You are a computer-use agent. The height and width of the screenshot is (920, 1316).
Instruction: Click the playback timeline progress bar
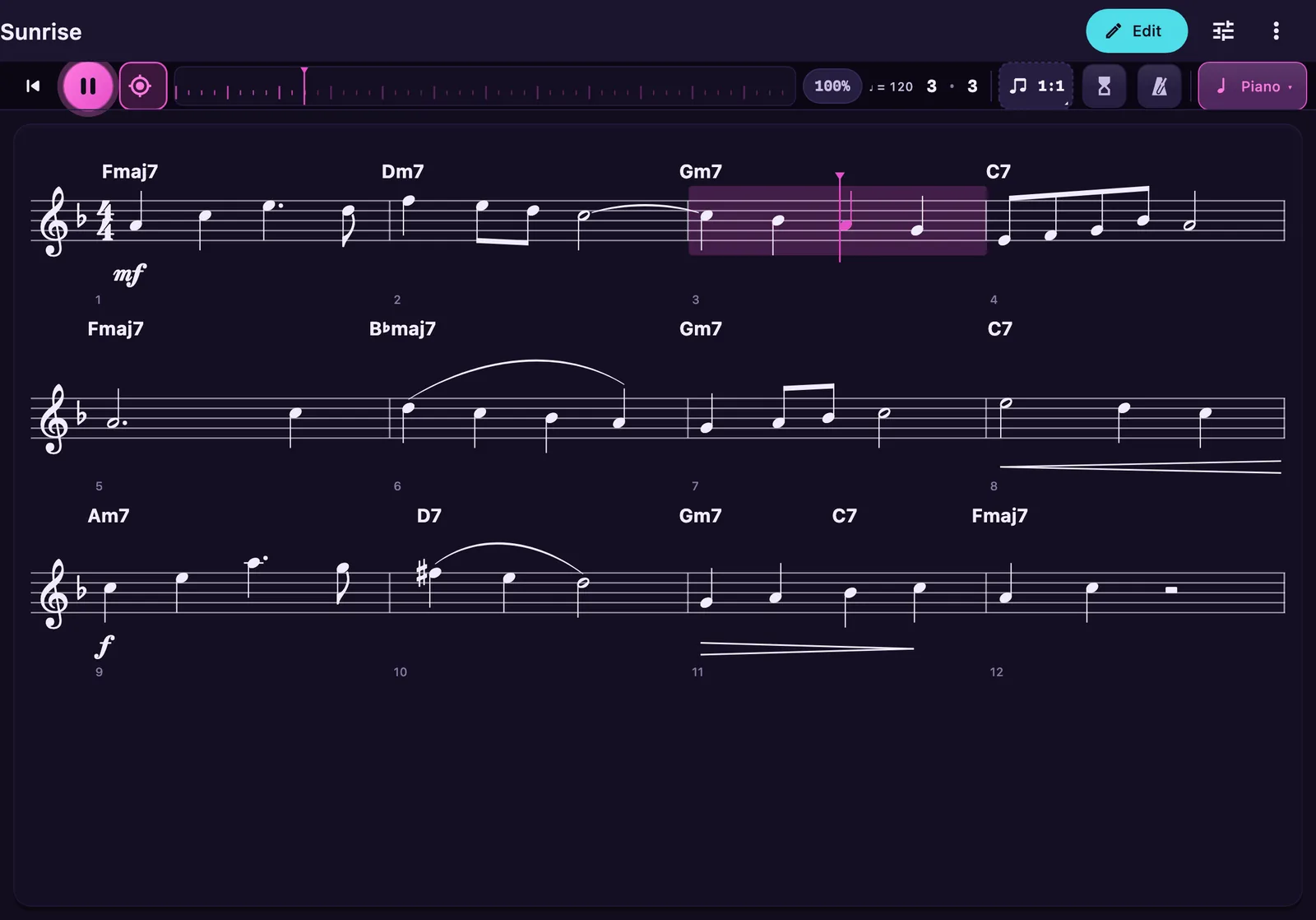pos(484,86)
